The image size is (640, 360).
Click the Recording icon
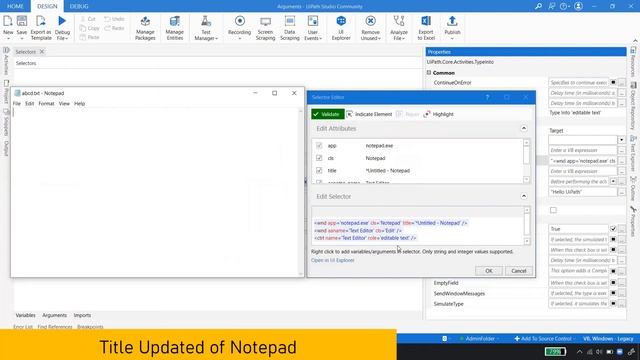coord(240,21)
